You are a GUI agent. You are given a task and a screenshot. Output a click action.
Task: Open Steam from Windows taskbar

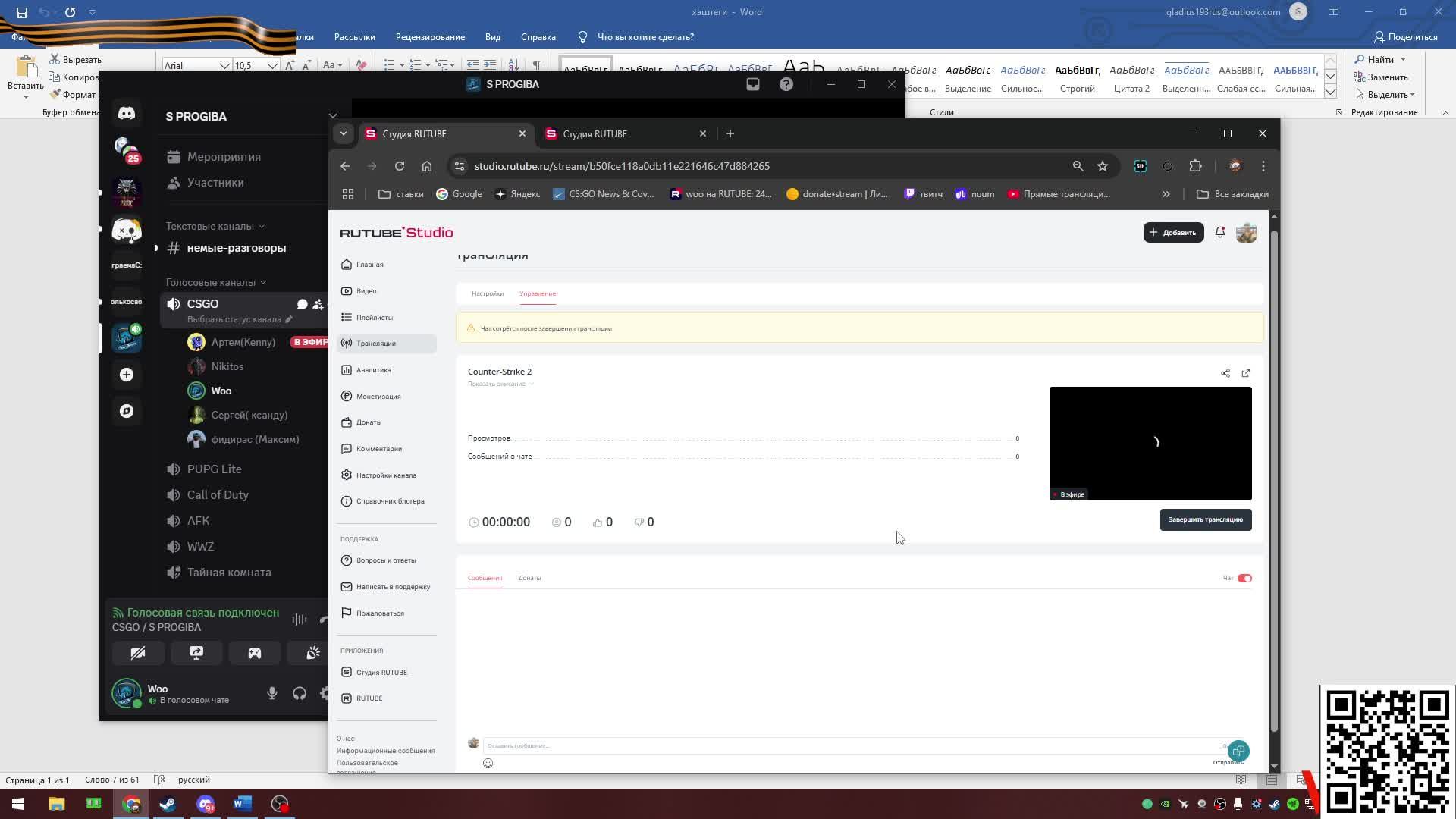(x=168, y=804)
